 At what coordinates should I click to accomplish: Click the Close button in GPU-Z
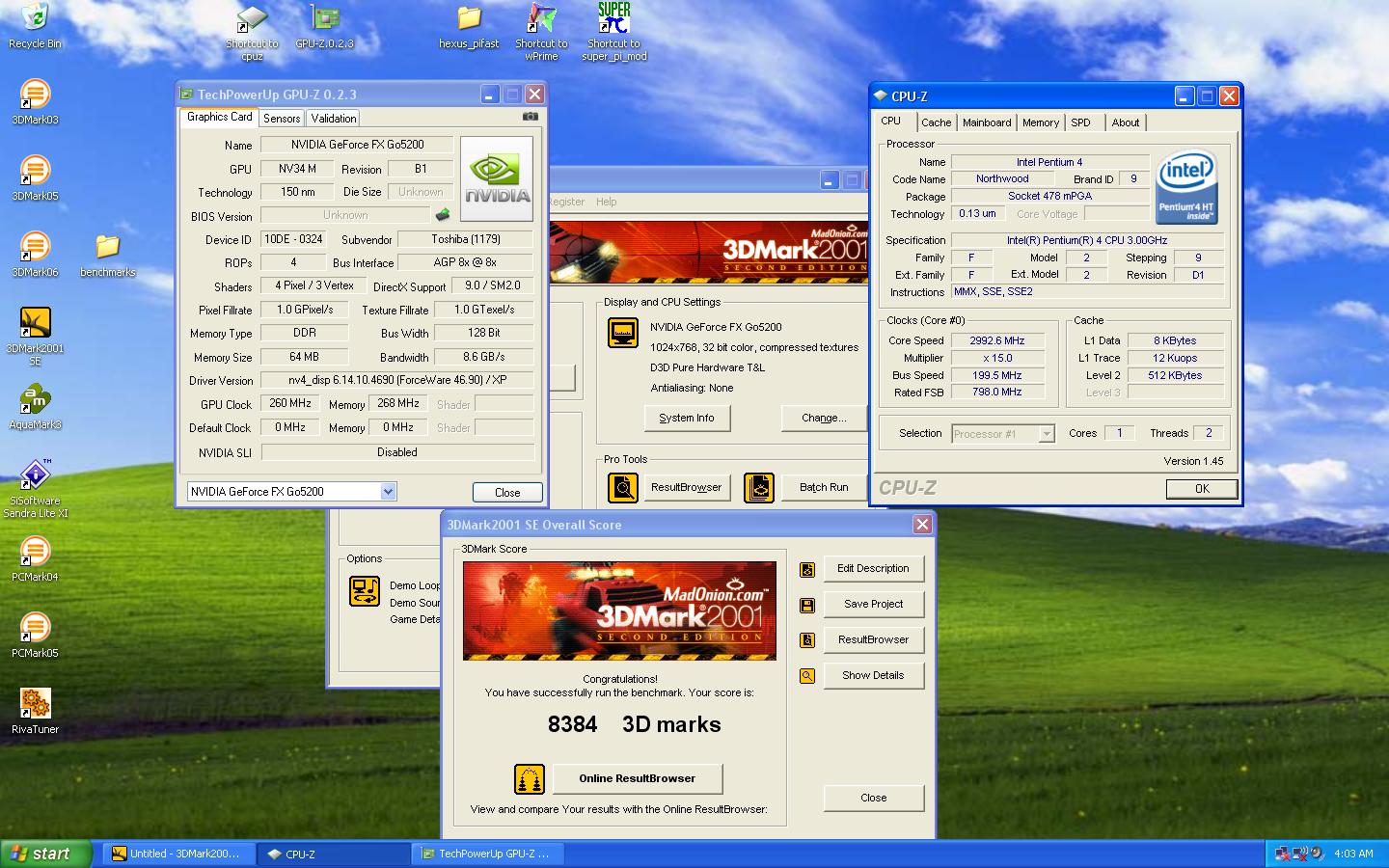507,492
